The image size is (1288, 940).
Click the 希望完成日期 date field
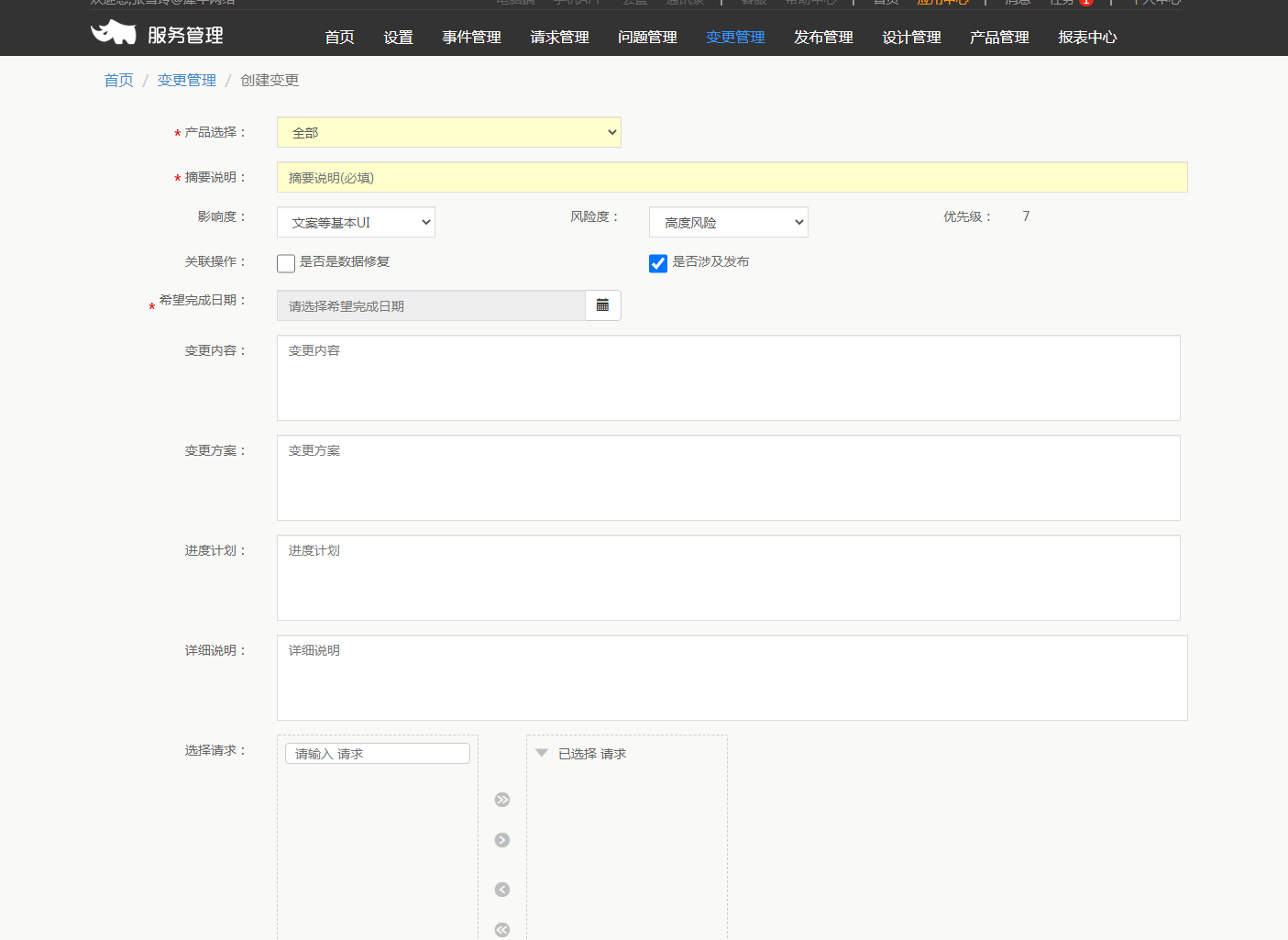(431, 305)
